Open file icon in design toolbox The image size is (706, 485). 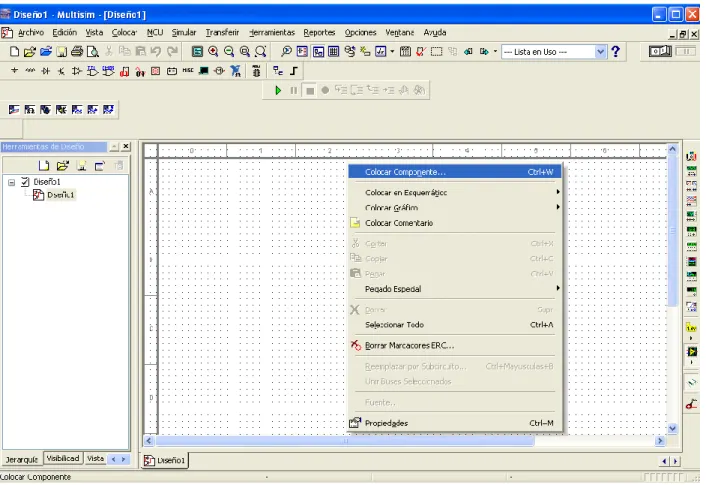click(x=63, y=166)
